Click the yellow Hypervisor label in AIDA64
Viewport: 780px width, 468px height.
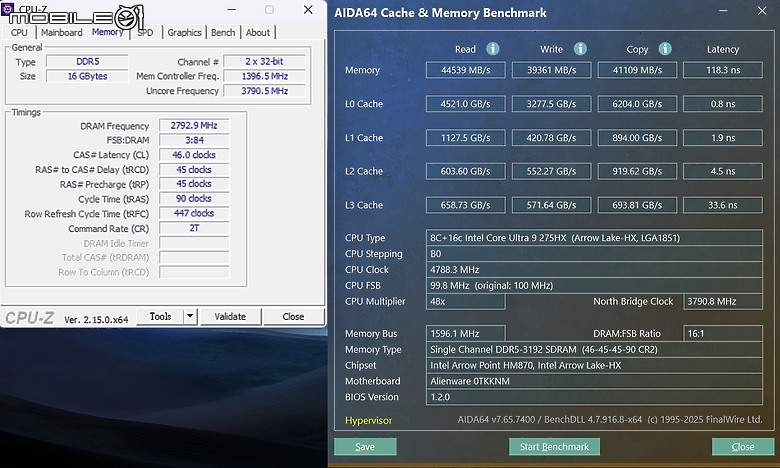[x=369, y=420]
